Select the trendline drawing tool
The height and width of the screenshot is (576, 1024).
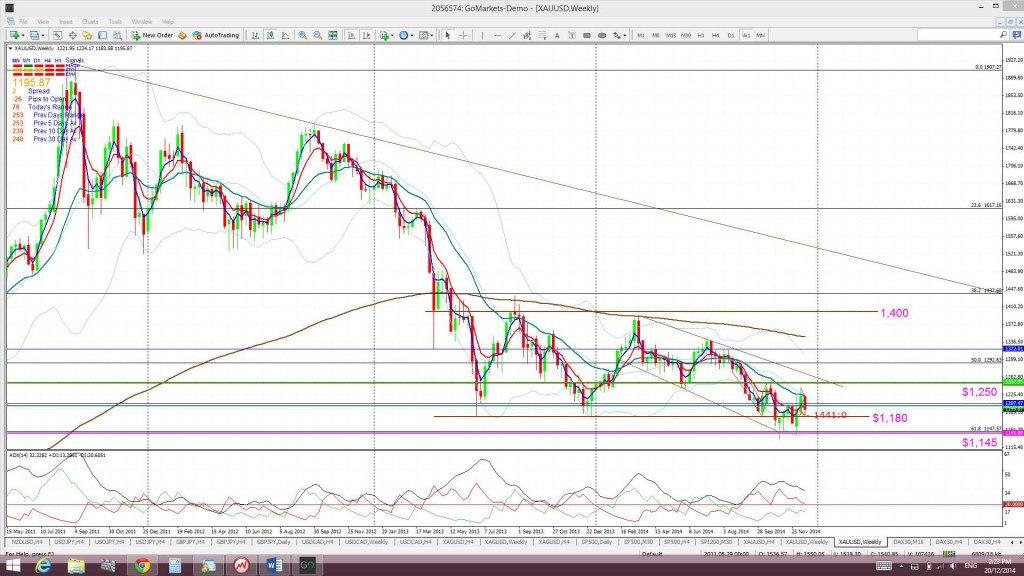click(x=512, y=35)
